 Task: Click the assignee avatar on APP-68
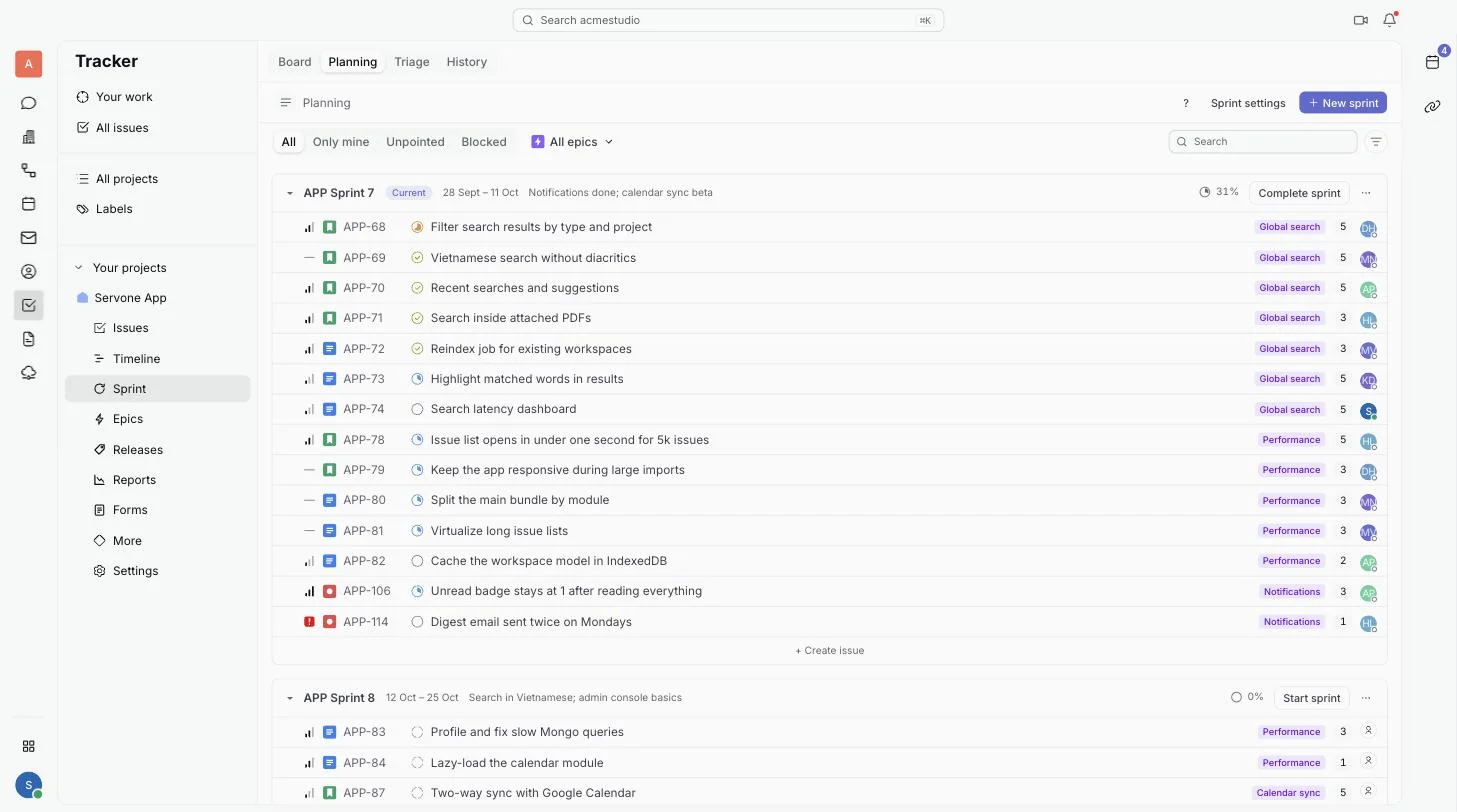[x=1368, y=228]
